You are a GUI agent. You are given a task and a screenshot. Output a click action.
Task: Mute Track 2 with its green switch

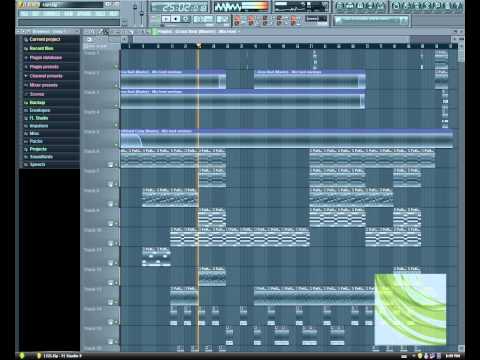click(x=116, y=86)
